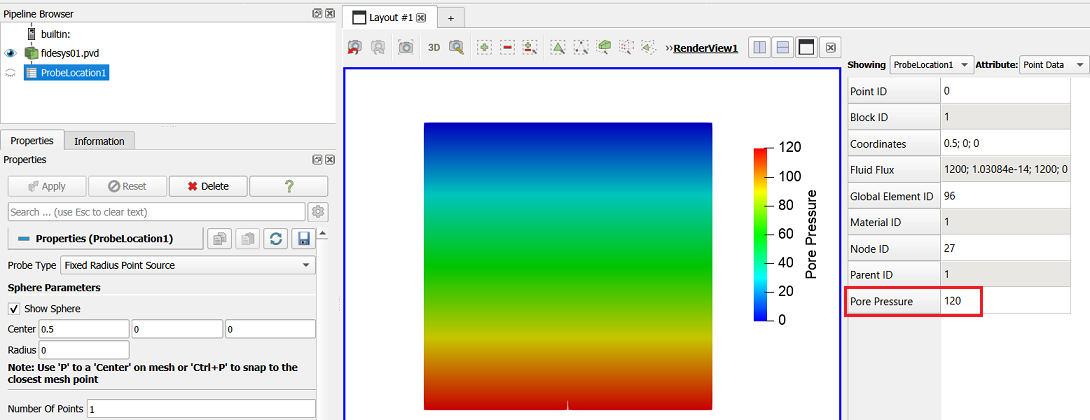Click the Delete button
Viewport: 1090px width, 420px height.
click(208, 186)
